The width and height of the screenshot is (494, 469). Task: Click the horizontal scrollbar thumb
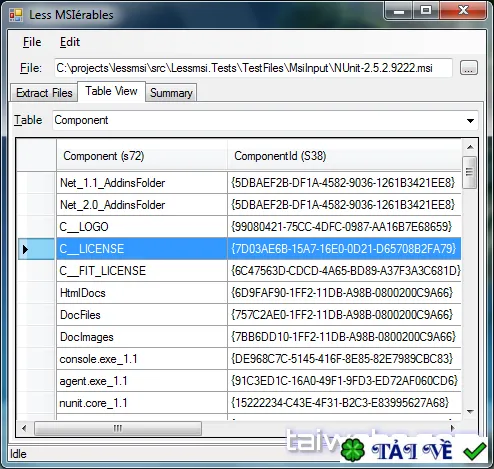[118, 428]
